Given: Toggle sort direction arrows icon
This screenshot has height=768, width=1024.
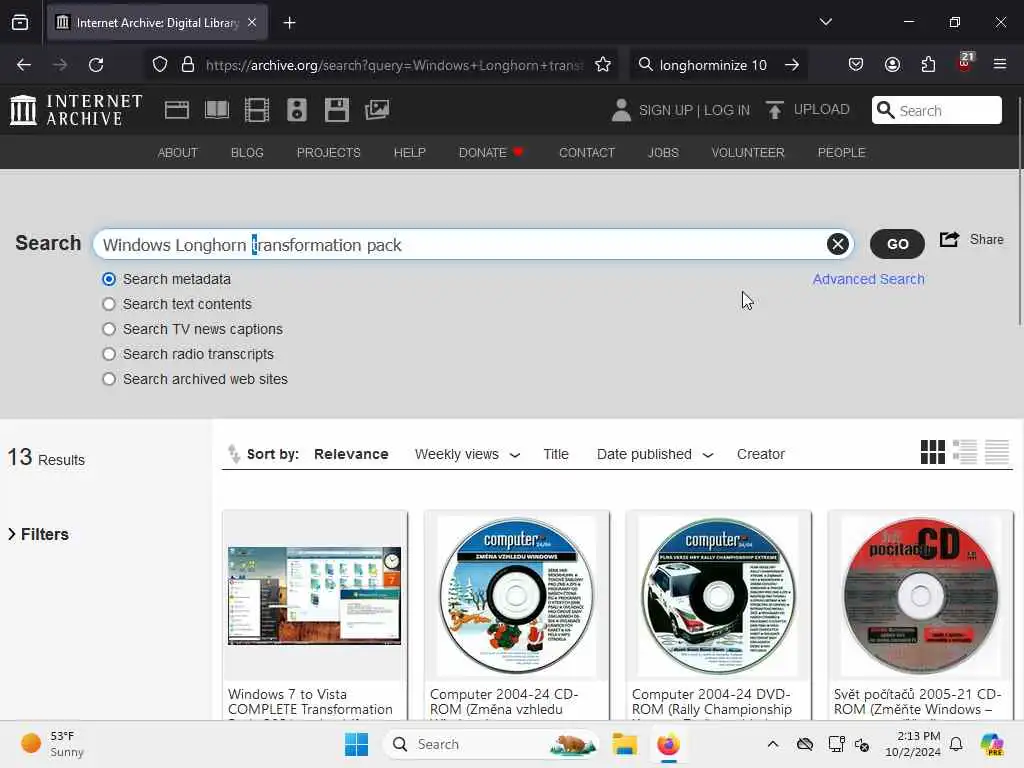Looking at the screenshot, I should 234,453.
